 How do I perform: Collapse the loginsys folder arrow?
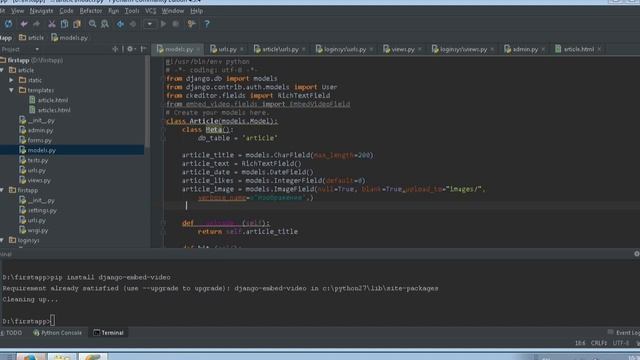[x=2, y=240]
